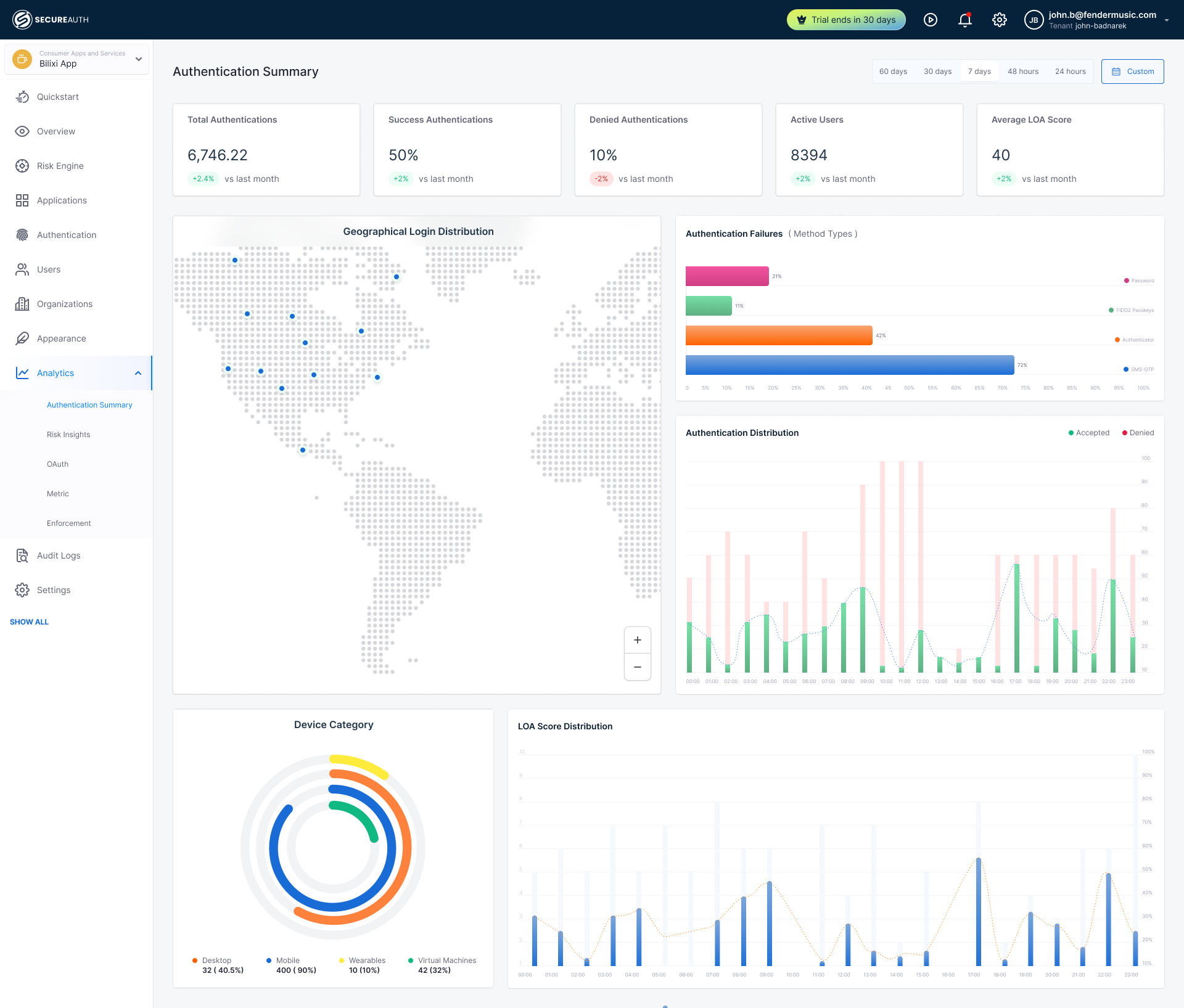Click the Authentication sidebar icon
This screenshot has height=1008, width=1184.
[22, 235]
